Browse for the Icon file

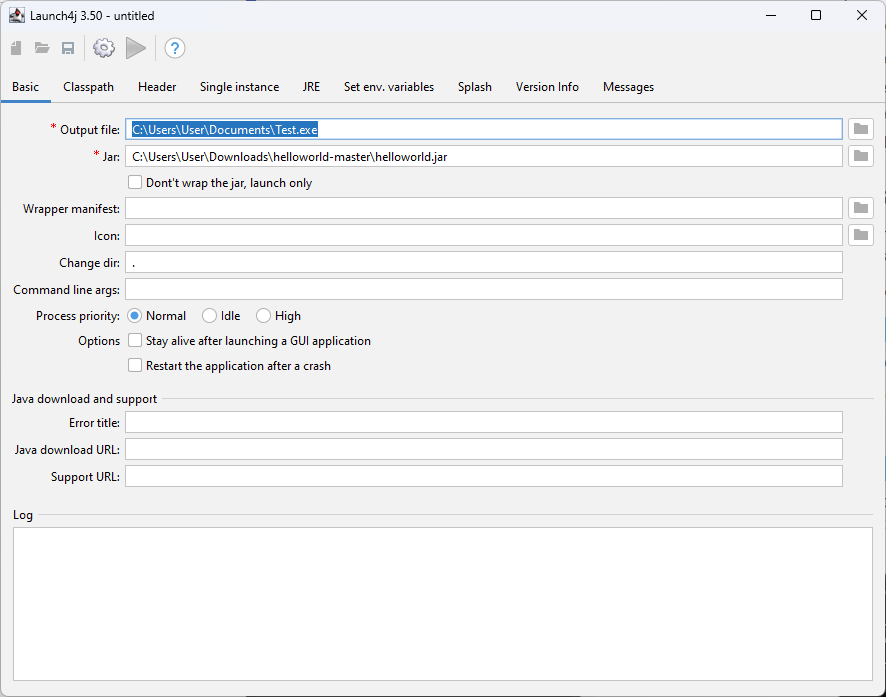(861, 235)
